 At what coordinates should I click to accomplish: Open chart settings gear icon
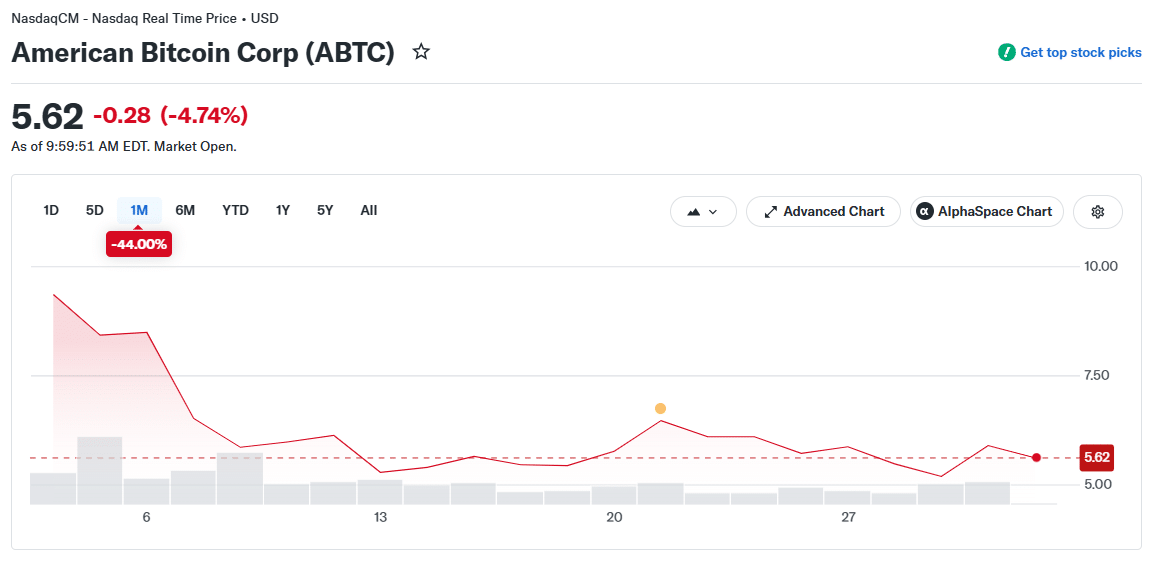point(1098,211)
